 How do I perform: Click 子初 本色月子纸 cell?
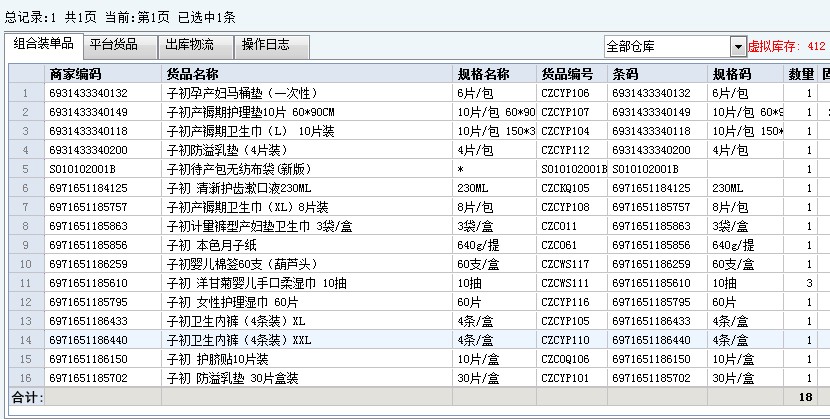pos(306,245)
